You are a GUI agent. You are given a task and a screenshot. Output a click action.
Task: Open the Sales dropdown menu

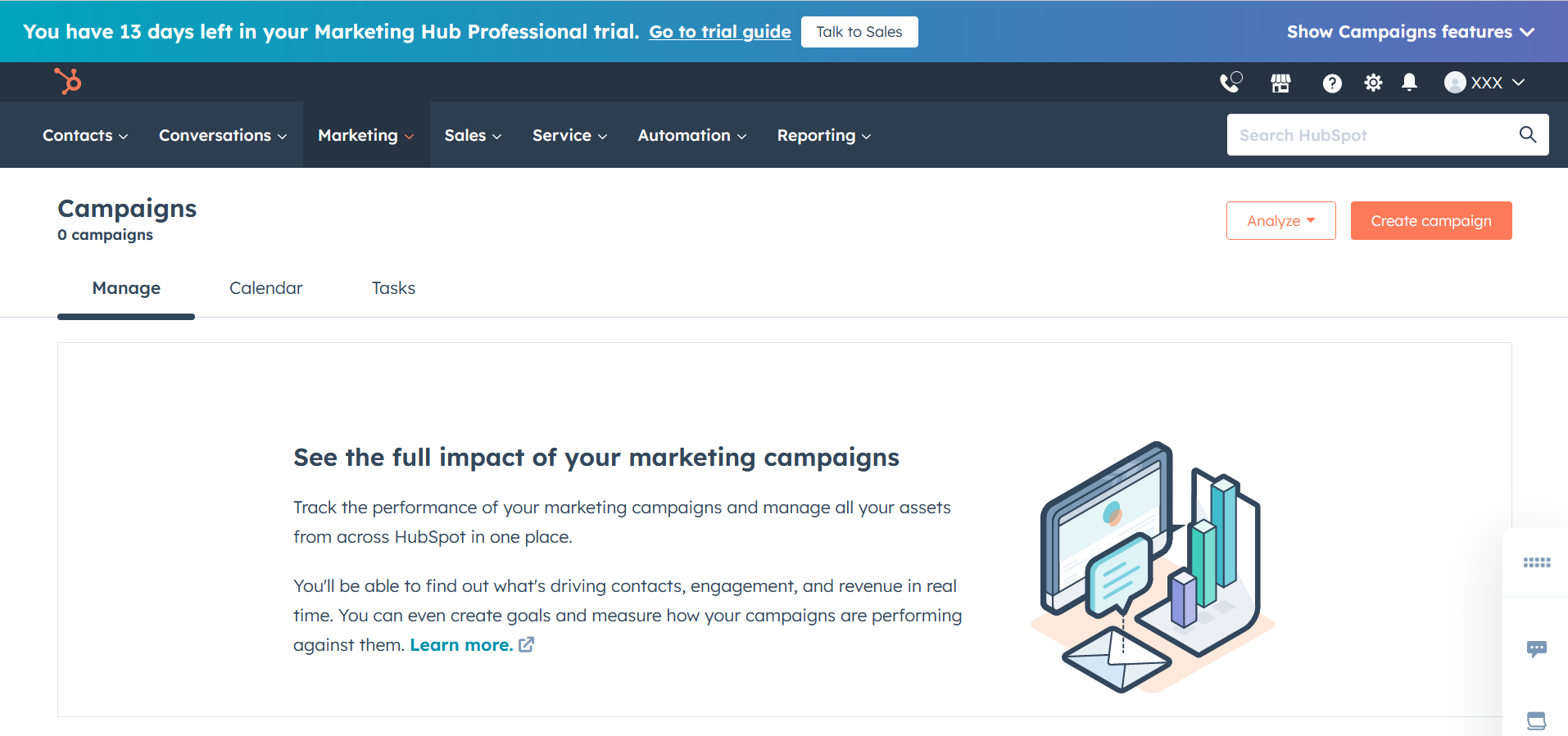[x=473, y=135]
